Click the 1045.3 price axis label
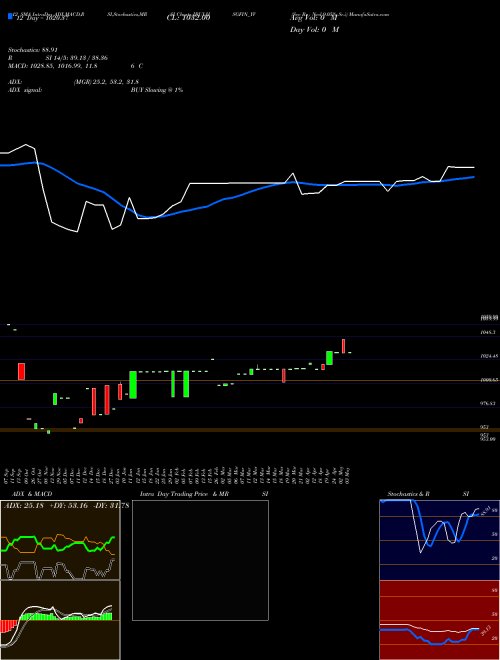 pyautogui.click(x=488, y=333)
